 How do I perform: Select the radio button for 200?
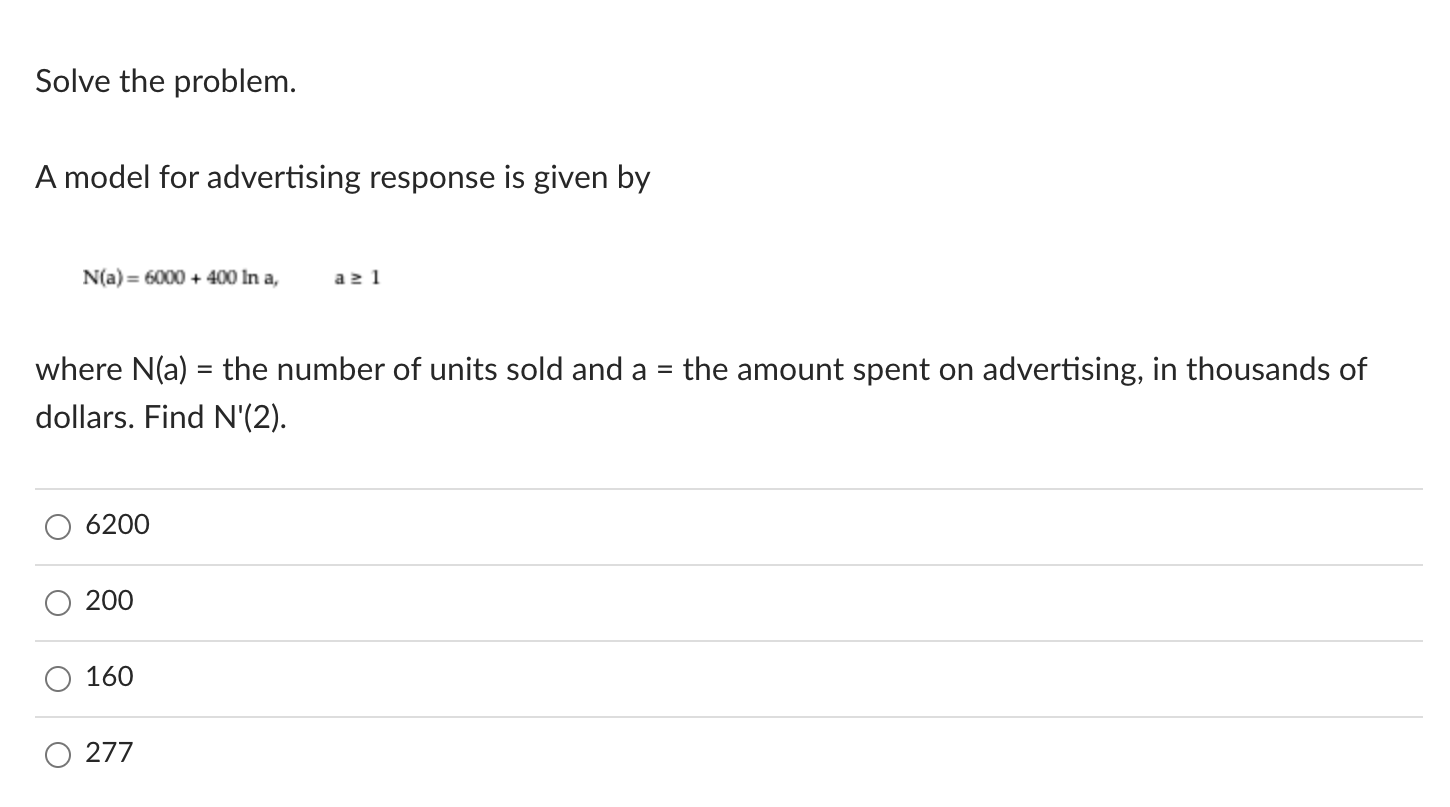[57, 601]
